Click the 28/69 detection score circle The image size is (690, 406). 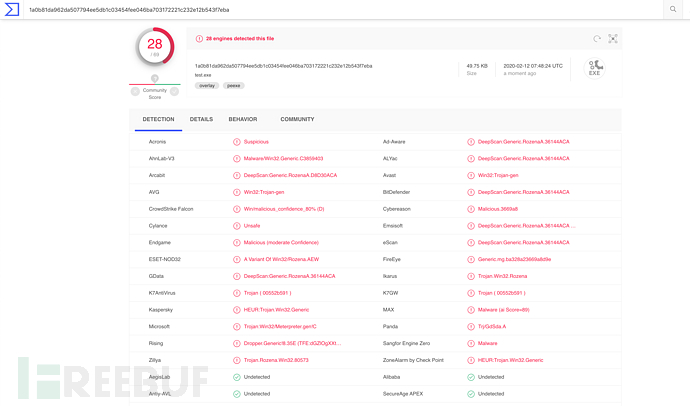pos(155,47)
